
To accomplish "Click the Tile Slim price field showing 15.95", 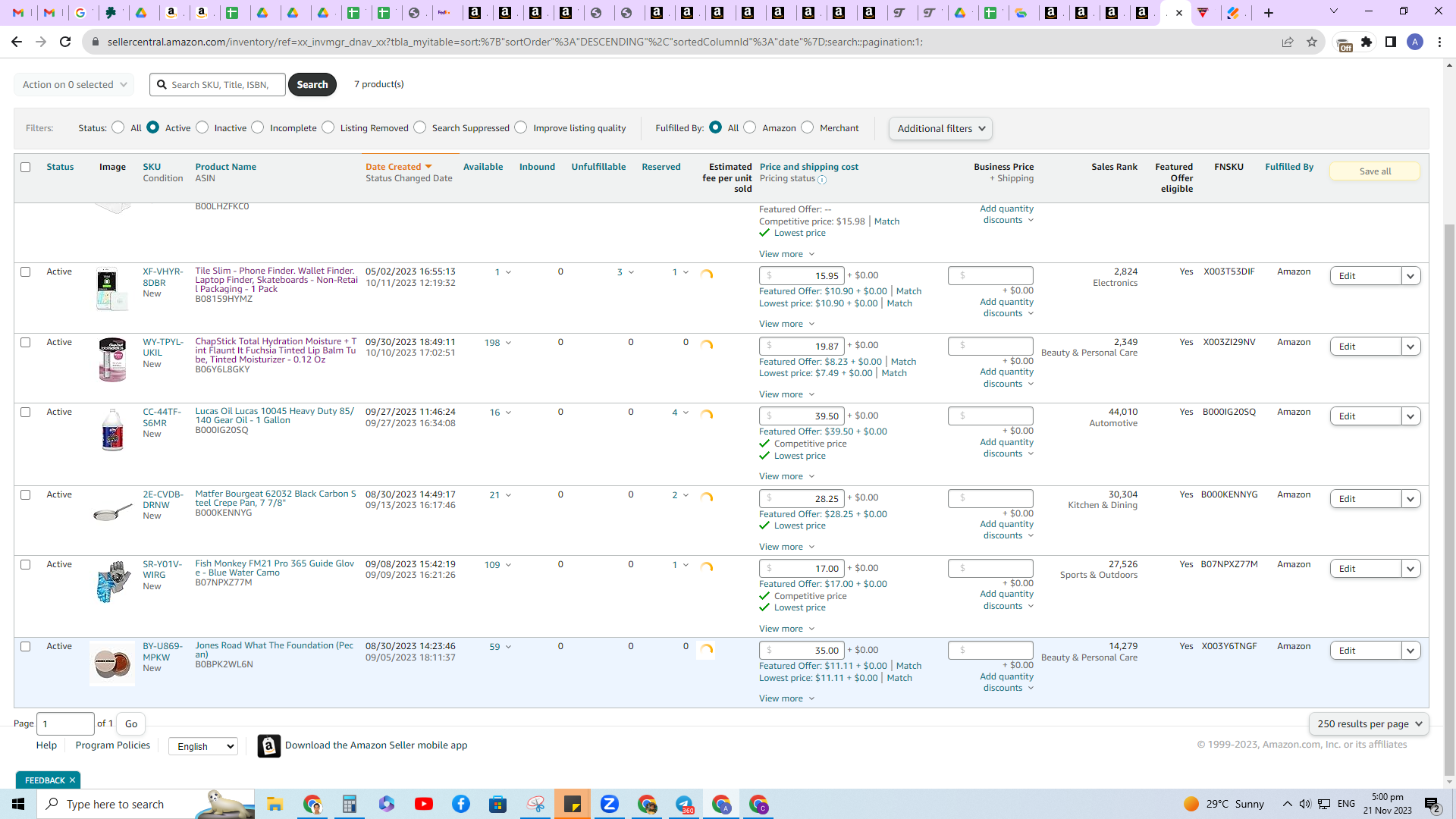I will click(x=802, y=276).
